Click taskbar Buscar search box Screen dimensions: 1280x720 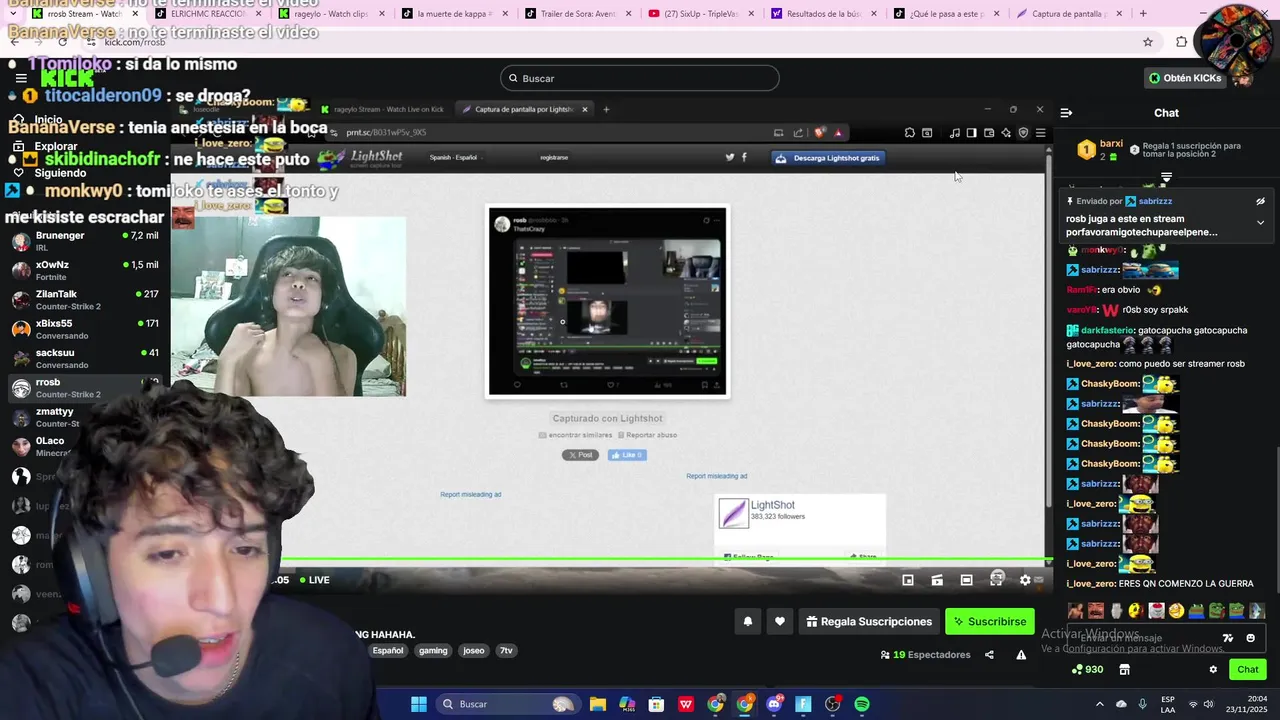tap(508, 704)
